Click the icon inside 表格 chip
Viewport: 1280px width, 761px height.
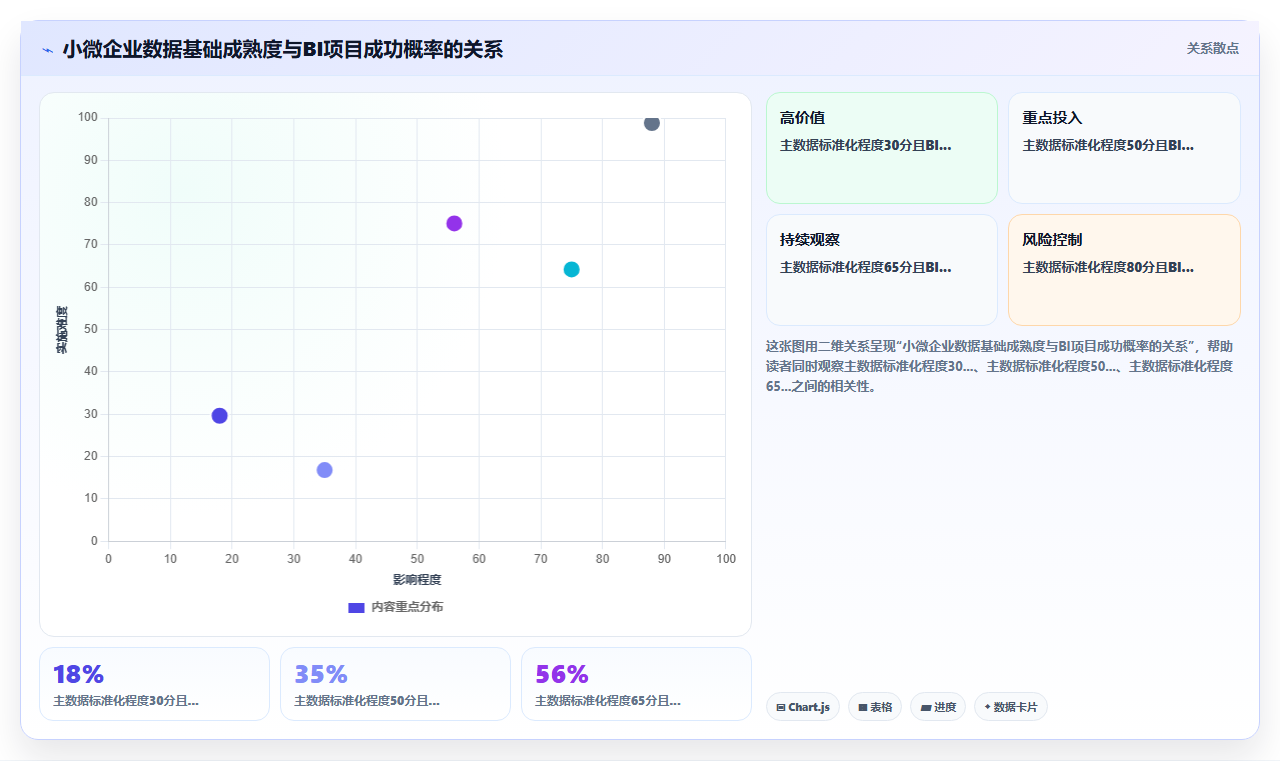863,707
